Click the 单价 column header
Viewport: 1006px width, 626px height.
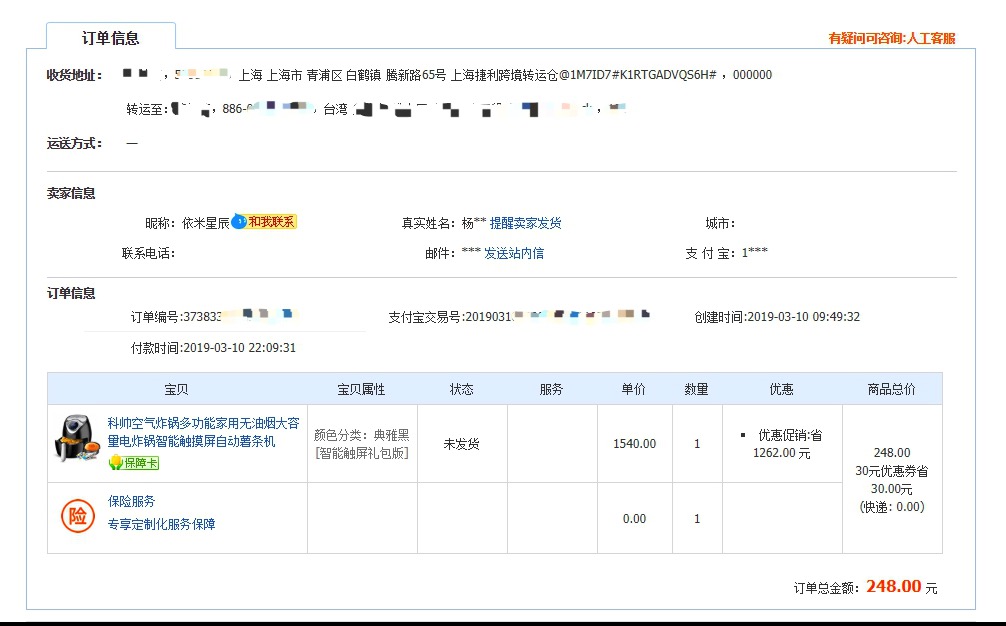pyautogui.click(x=634, y=389)
